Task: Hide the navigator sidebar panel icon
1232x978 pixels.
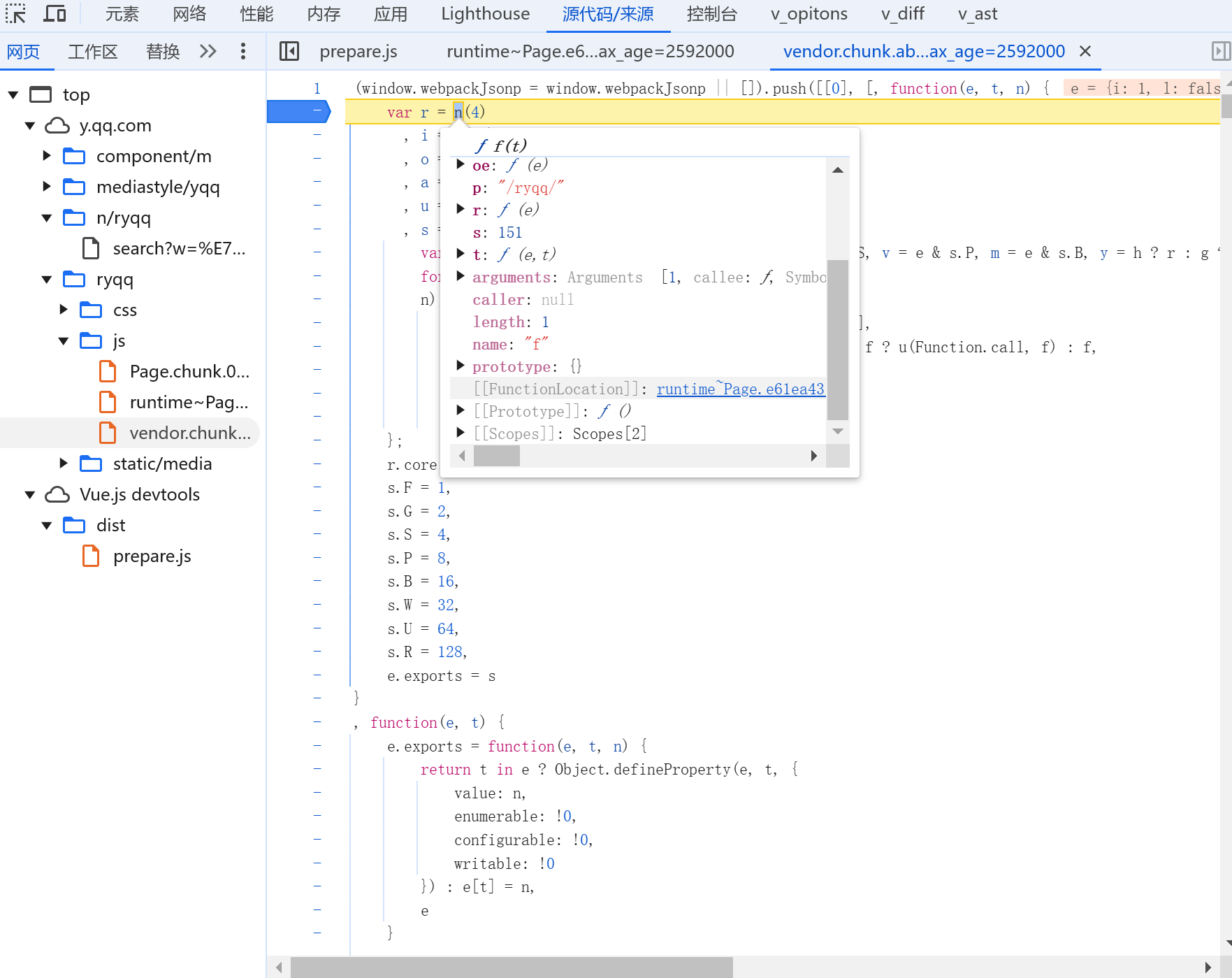Action: tap(289, 51)
